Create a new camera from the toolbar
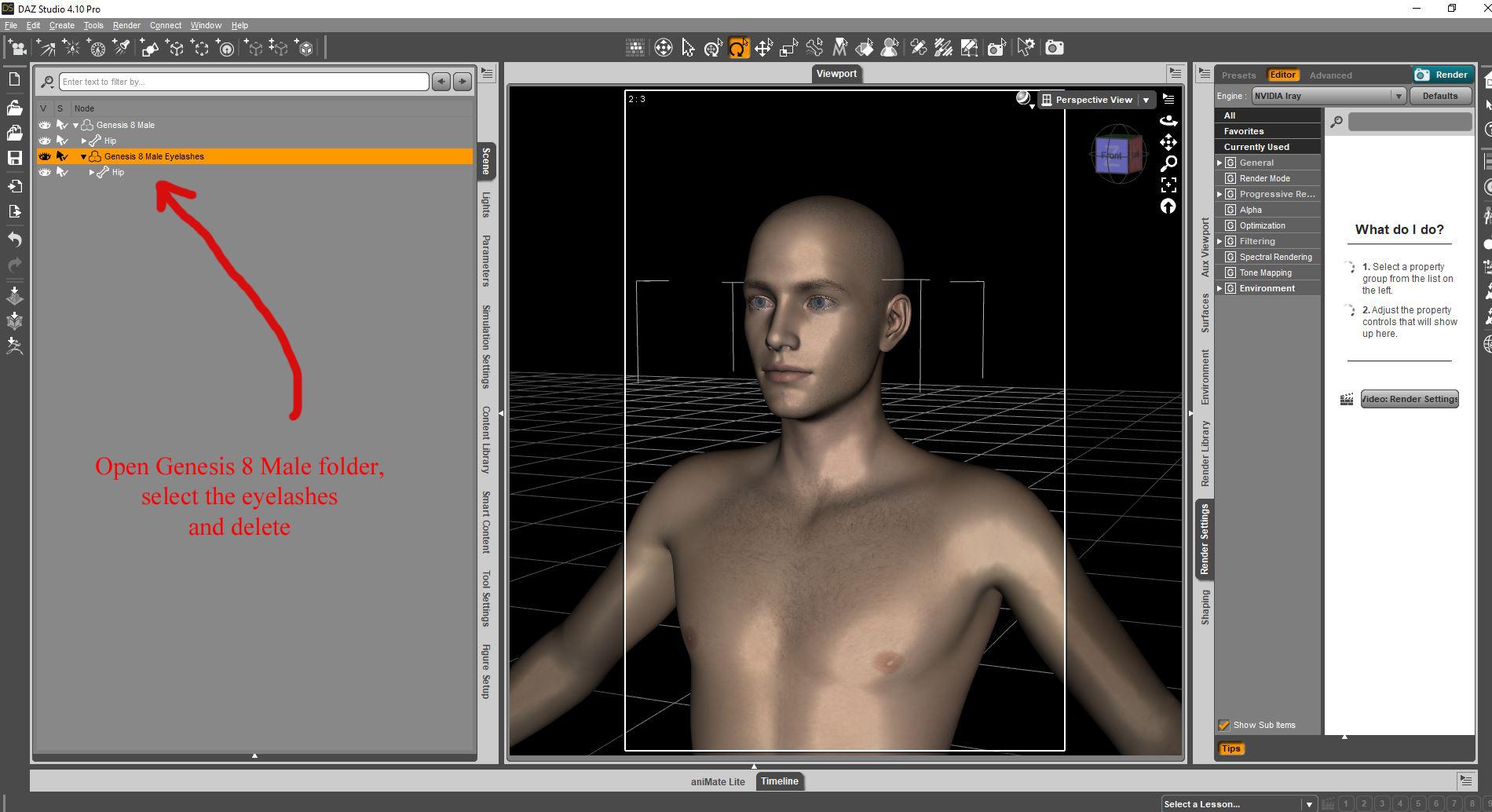The width and height of the screenshot is (1492, 812). (17, 48)
